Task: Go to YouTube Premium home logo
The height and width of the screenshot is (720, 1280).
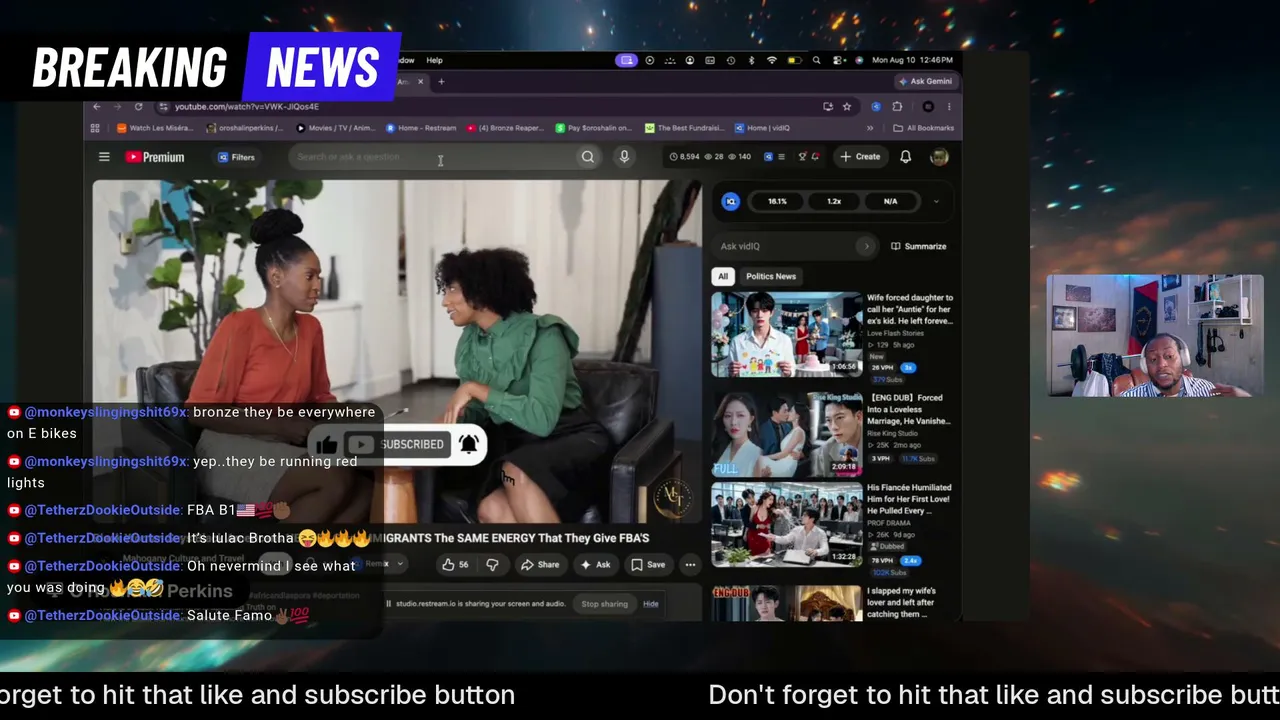Action: [155, 157]
